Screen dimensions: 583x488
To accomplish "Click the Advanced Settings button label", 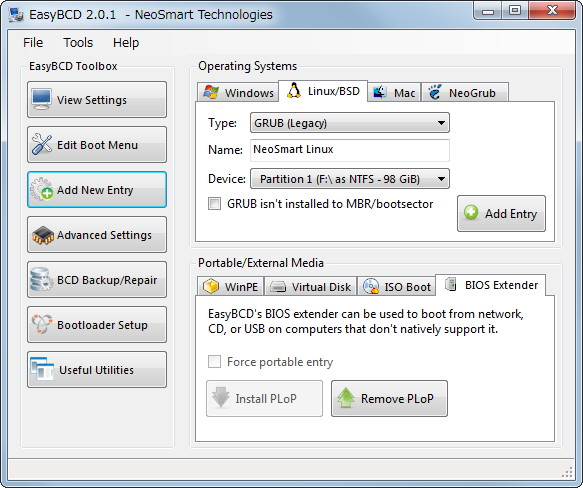I will (x=104, y=235).
